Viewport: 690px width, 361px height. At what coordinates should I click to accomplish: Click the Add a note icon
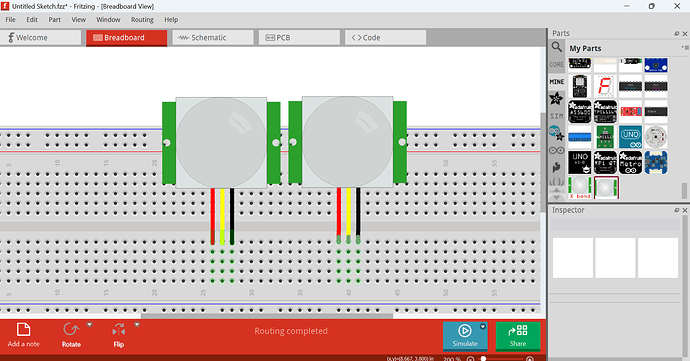tap(23, 329)
